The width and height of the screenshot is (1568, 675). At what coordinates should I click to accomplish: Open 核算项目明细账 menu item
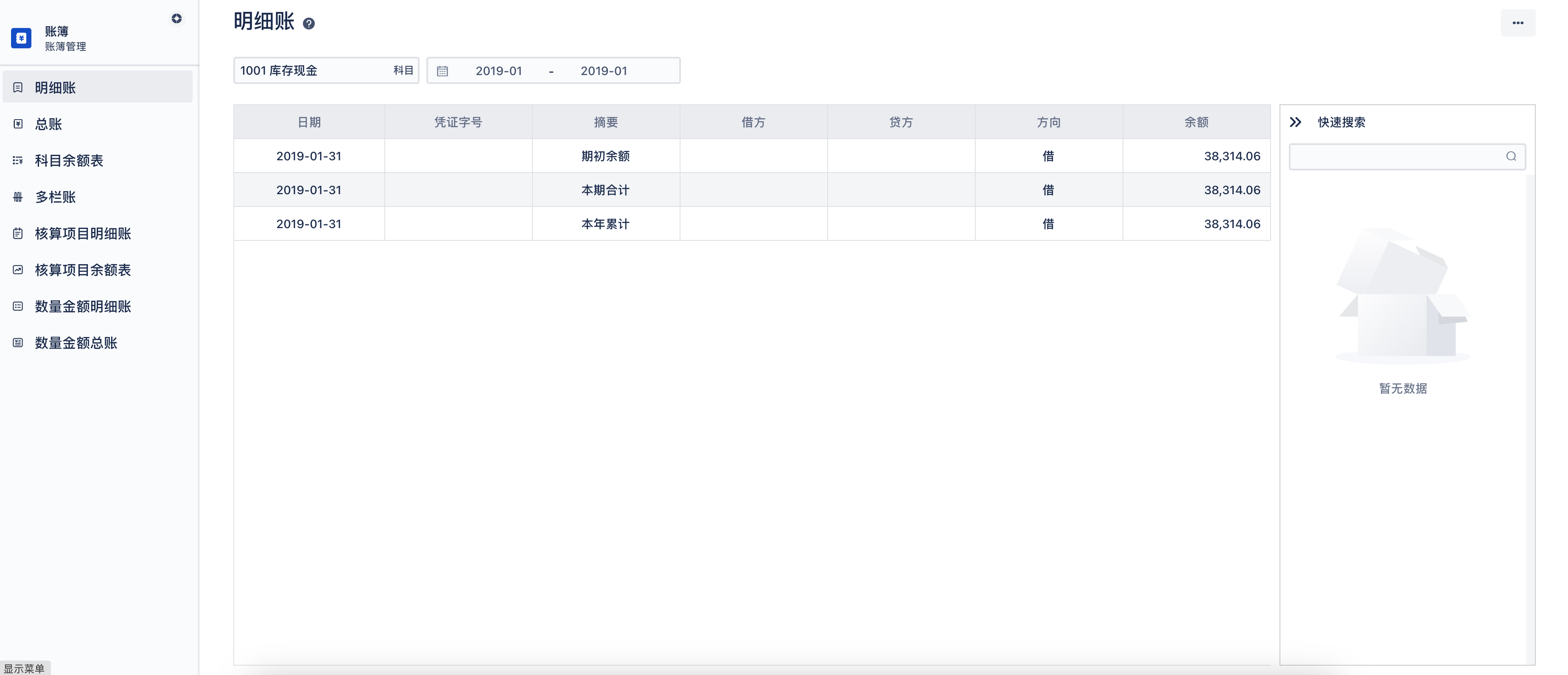[83, 234]
